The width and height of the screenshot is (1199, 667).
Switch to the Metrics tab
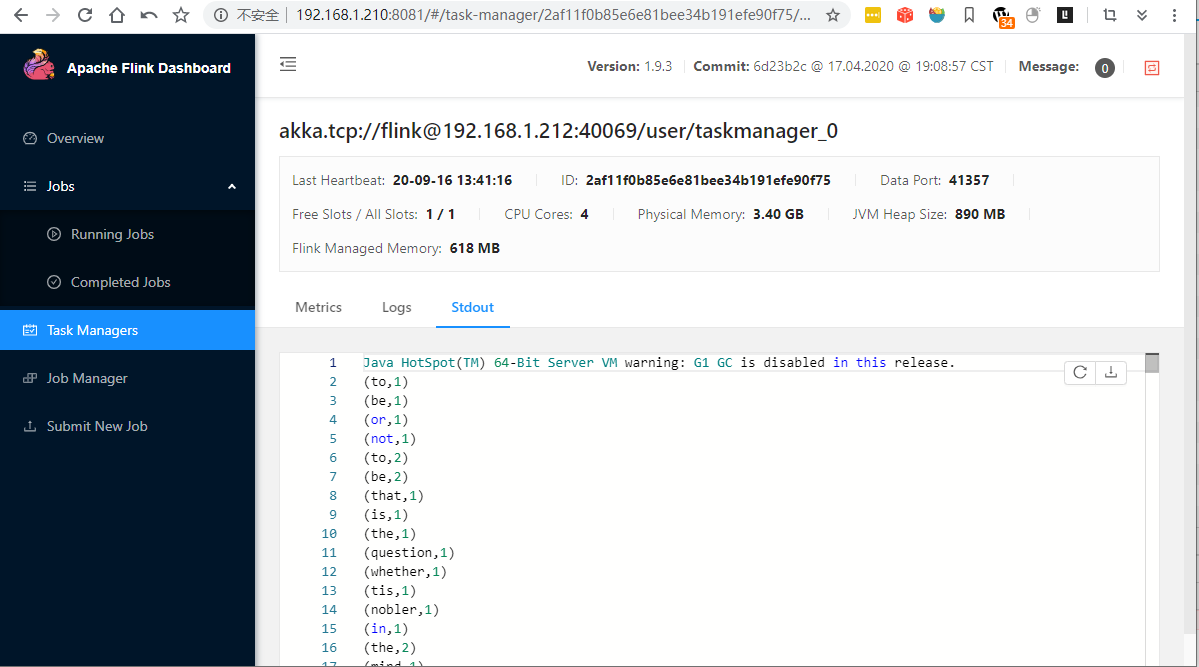318,307
